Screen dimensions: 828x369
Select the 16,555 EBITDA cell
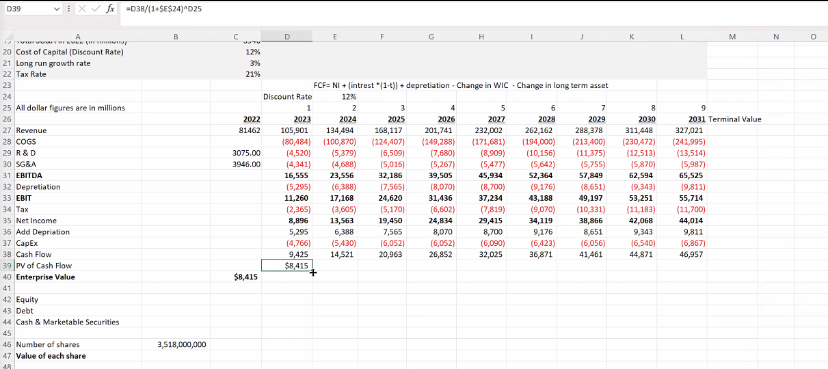point(287,175)
